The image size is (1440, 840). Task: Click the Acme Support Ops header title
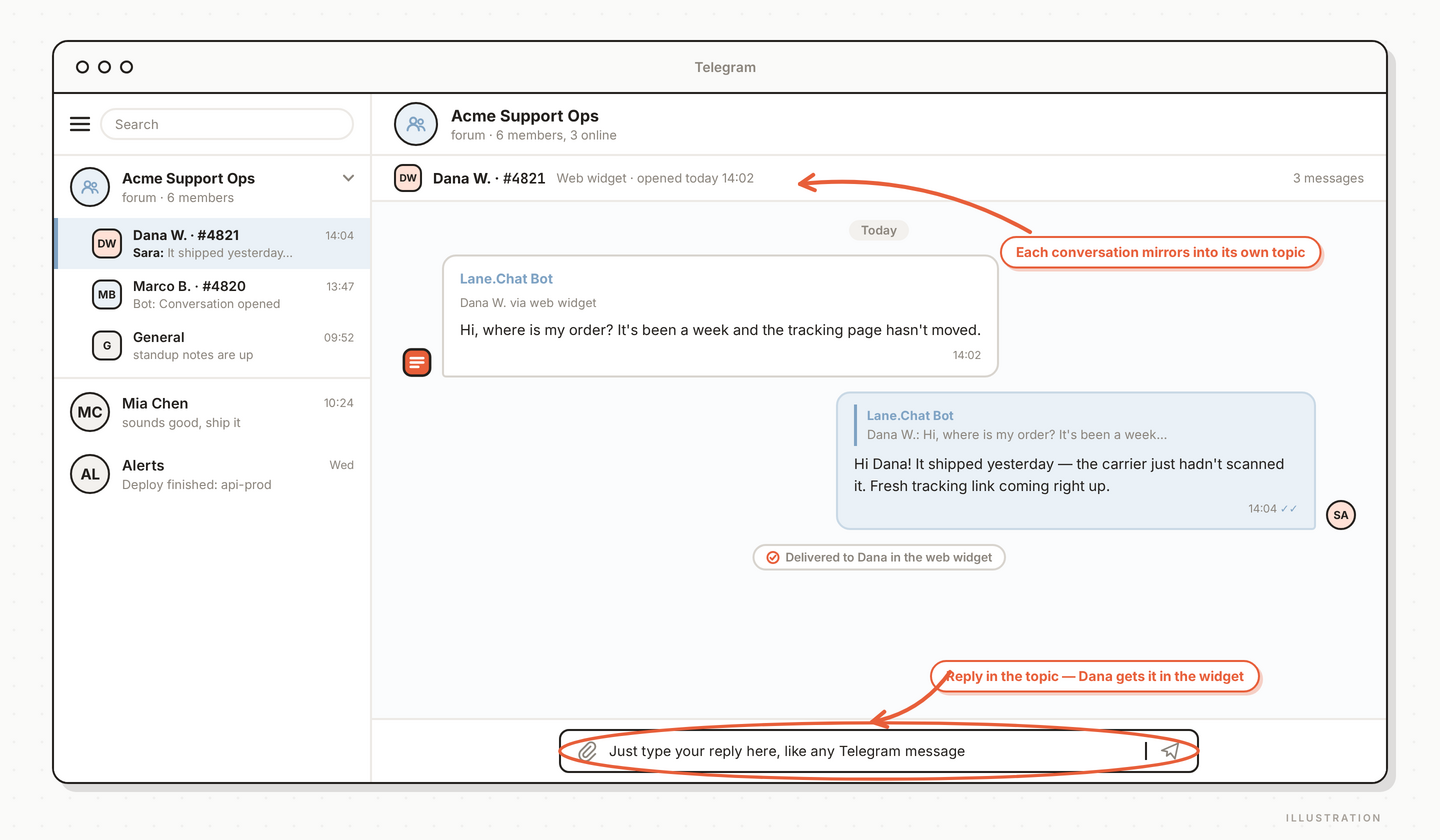click(x=525, y=116)
